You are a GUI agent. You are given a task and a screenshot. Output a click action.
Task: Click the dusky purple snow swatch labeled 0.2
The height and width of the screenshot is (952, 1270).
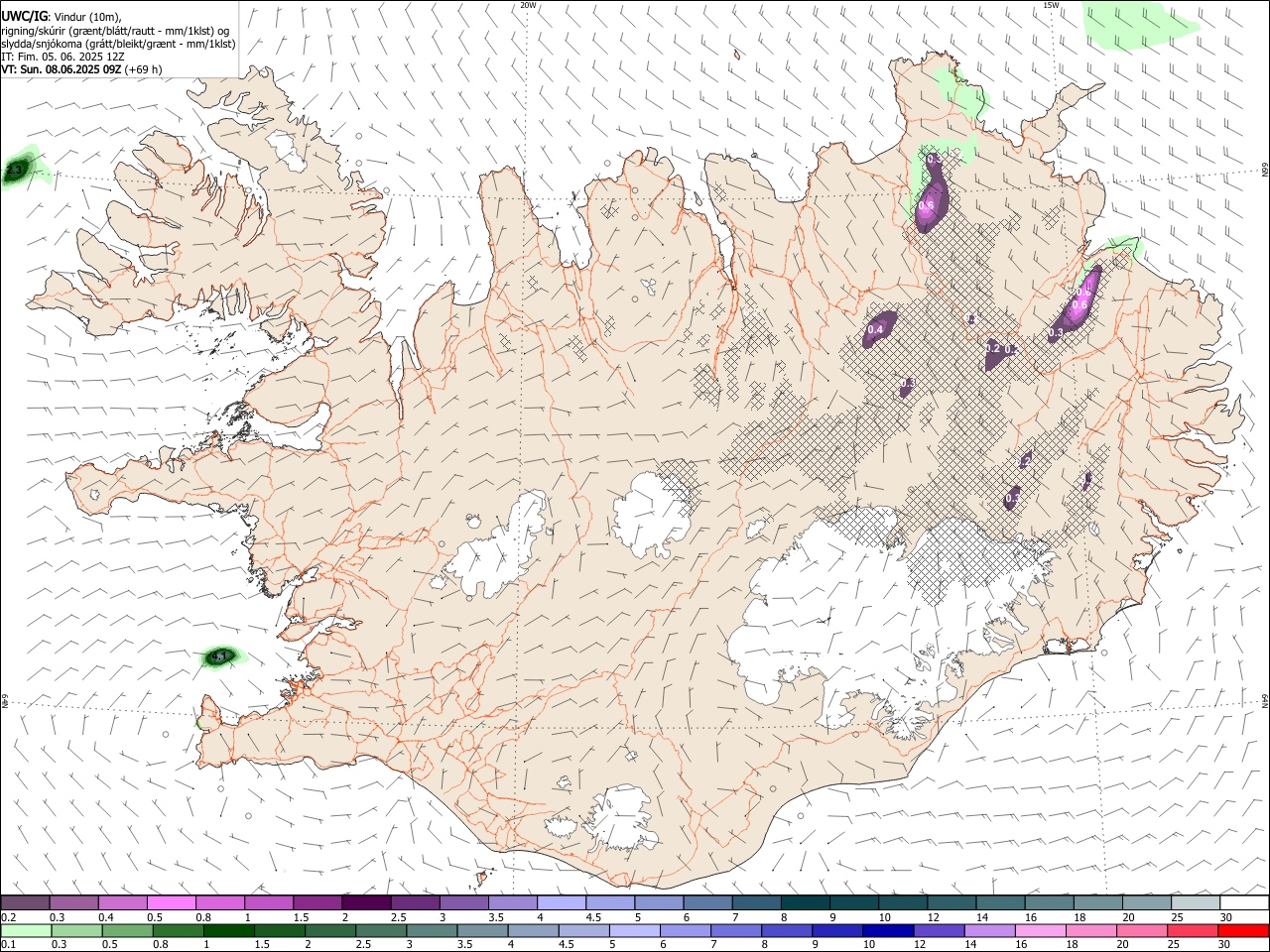pos(25,903)
